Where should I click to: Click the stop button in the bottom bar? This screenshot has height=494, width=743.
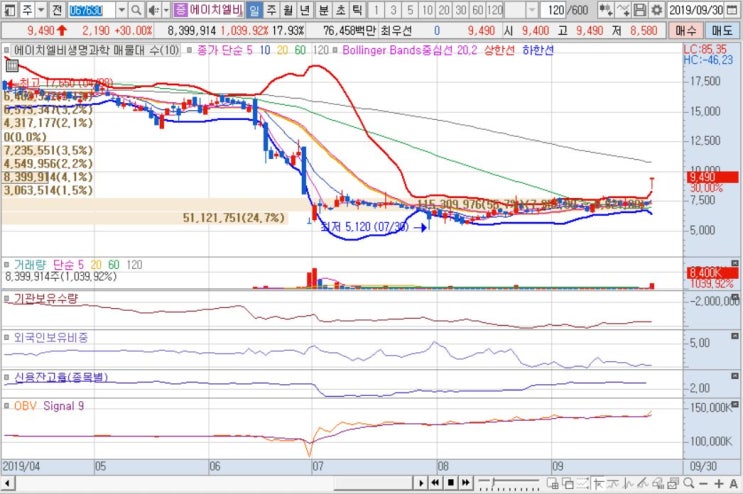click(451, 483)
